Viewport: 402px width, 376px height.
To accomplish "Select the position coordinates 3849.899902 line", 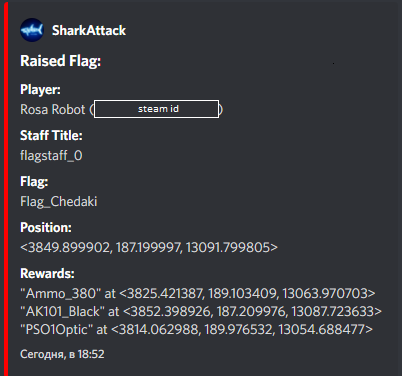I will click(x=149, y=248).
